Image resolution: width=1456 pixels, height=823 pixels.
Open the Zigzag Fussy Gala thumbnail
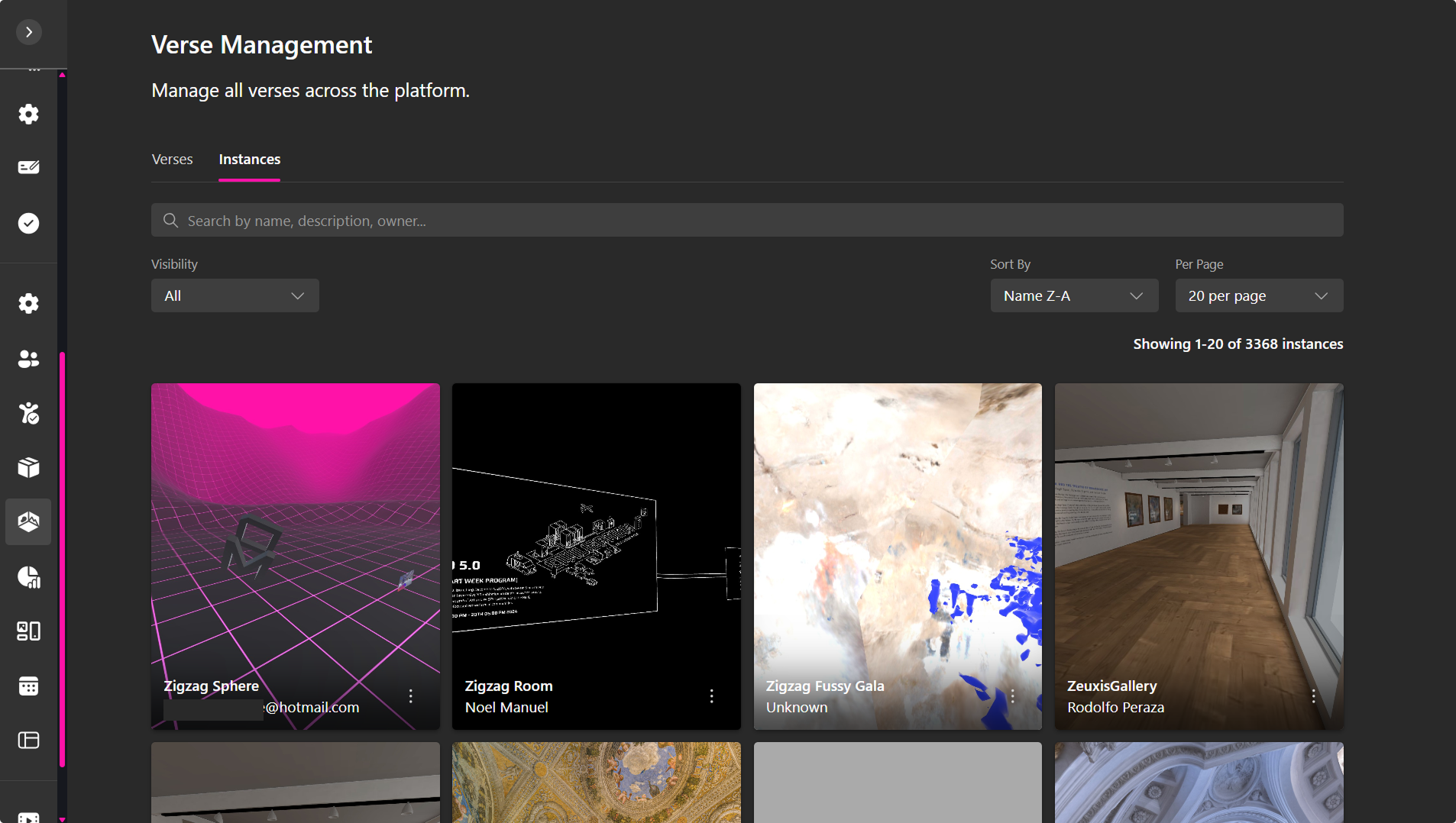[897, 534]
